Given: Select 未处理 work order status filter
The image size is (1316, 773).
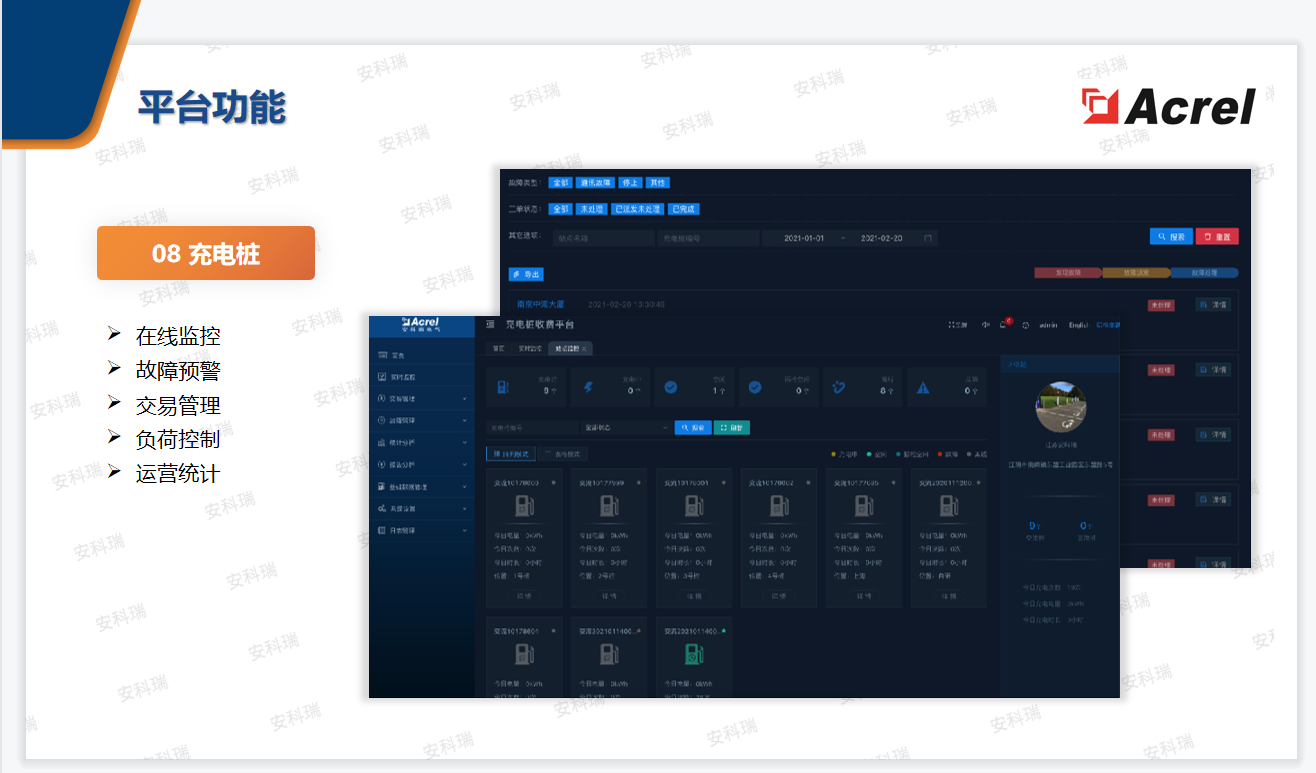Looking at the screenshot, I should pos(590,209).
